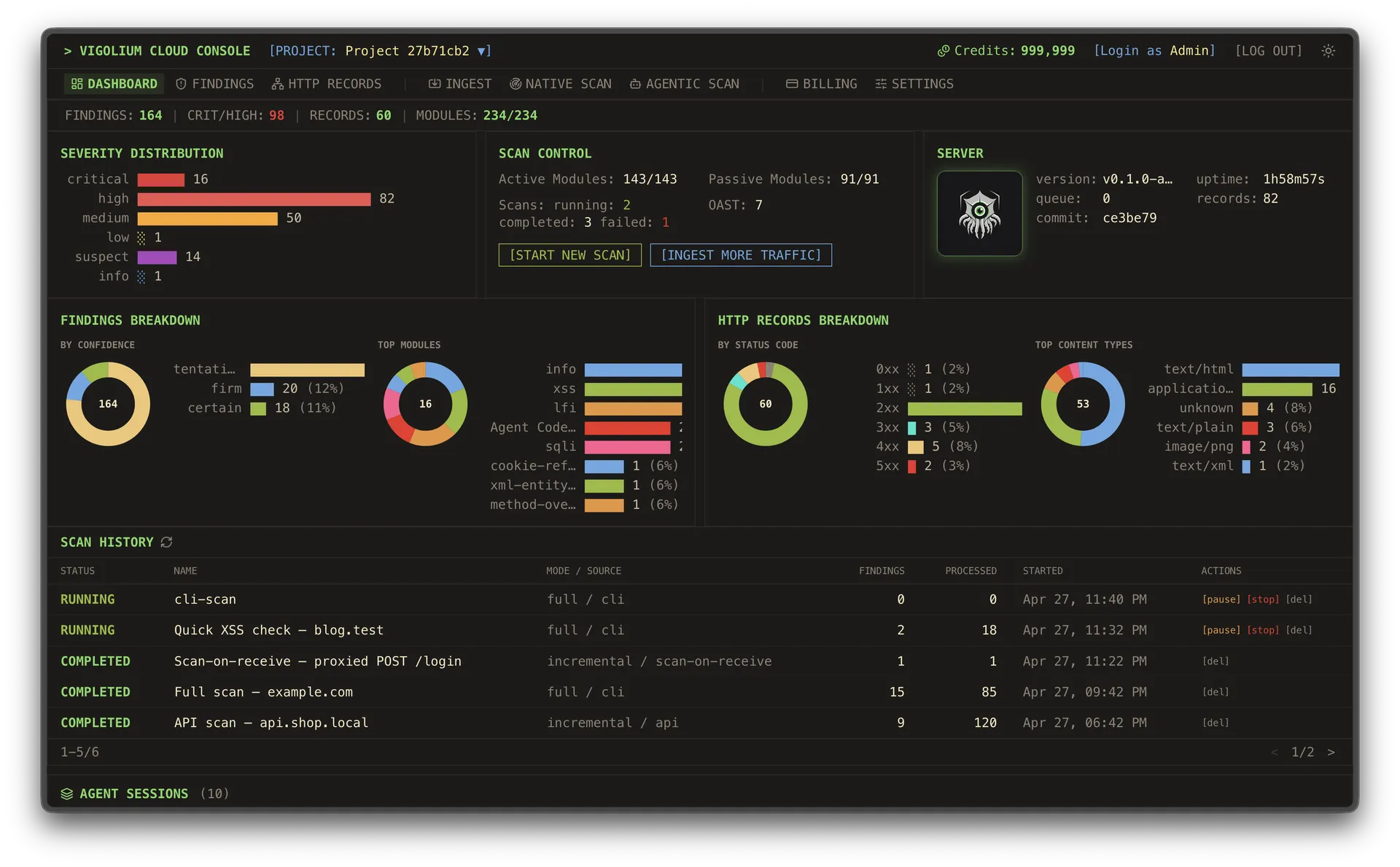The height and width of the screenshot is (867, 1400).
Task: Click the sqli module pink bar
Action: coord(627,447)
